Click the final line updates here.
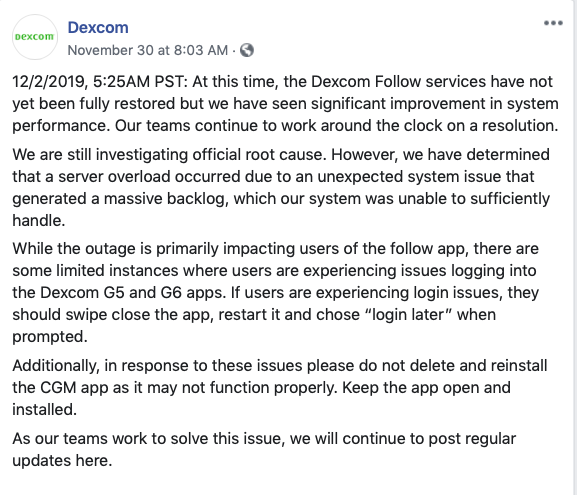The width and height of the screenshot is (577, 495). tap(62, 460)
